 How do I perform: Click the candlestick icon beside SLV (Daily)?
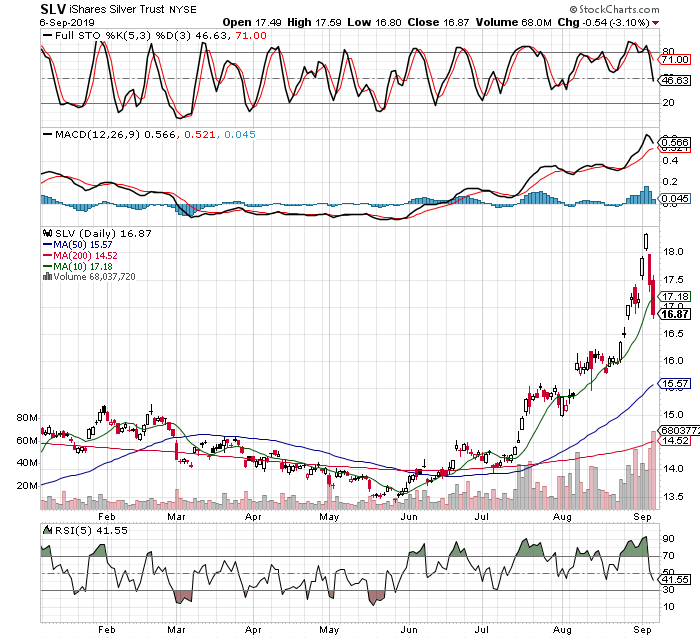[x=47, y=233]
